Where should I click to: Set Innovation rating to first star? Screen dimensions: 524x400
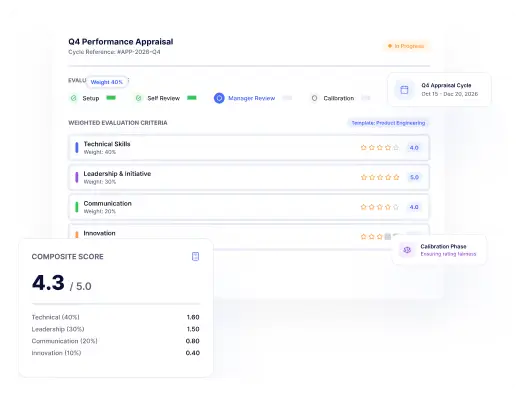[364, 237]
